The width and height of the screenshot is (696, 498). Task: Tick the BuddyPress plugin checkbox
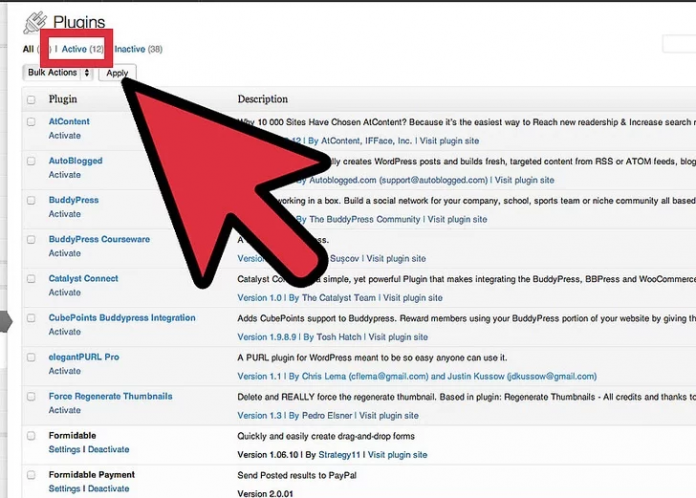31,200
